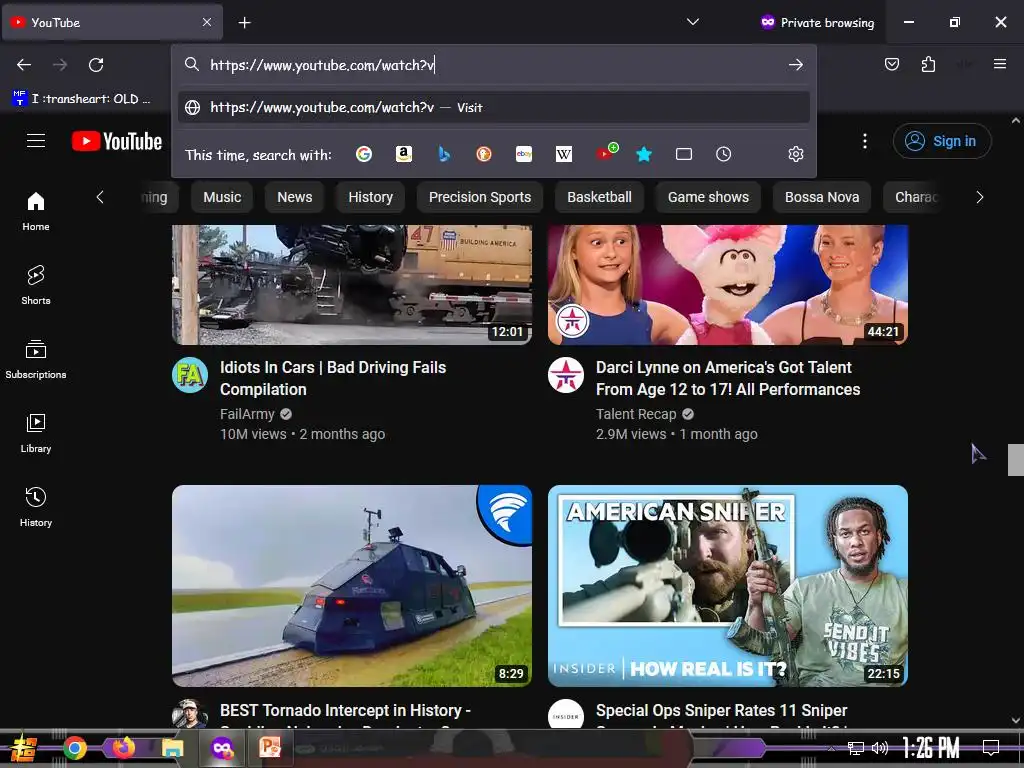Close the YouTube tab

(x=206, y=22)
